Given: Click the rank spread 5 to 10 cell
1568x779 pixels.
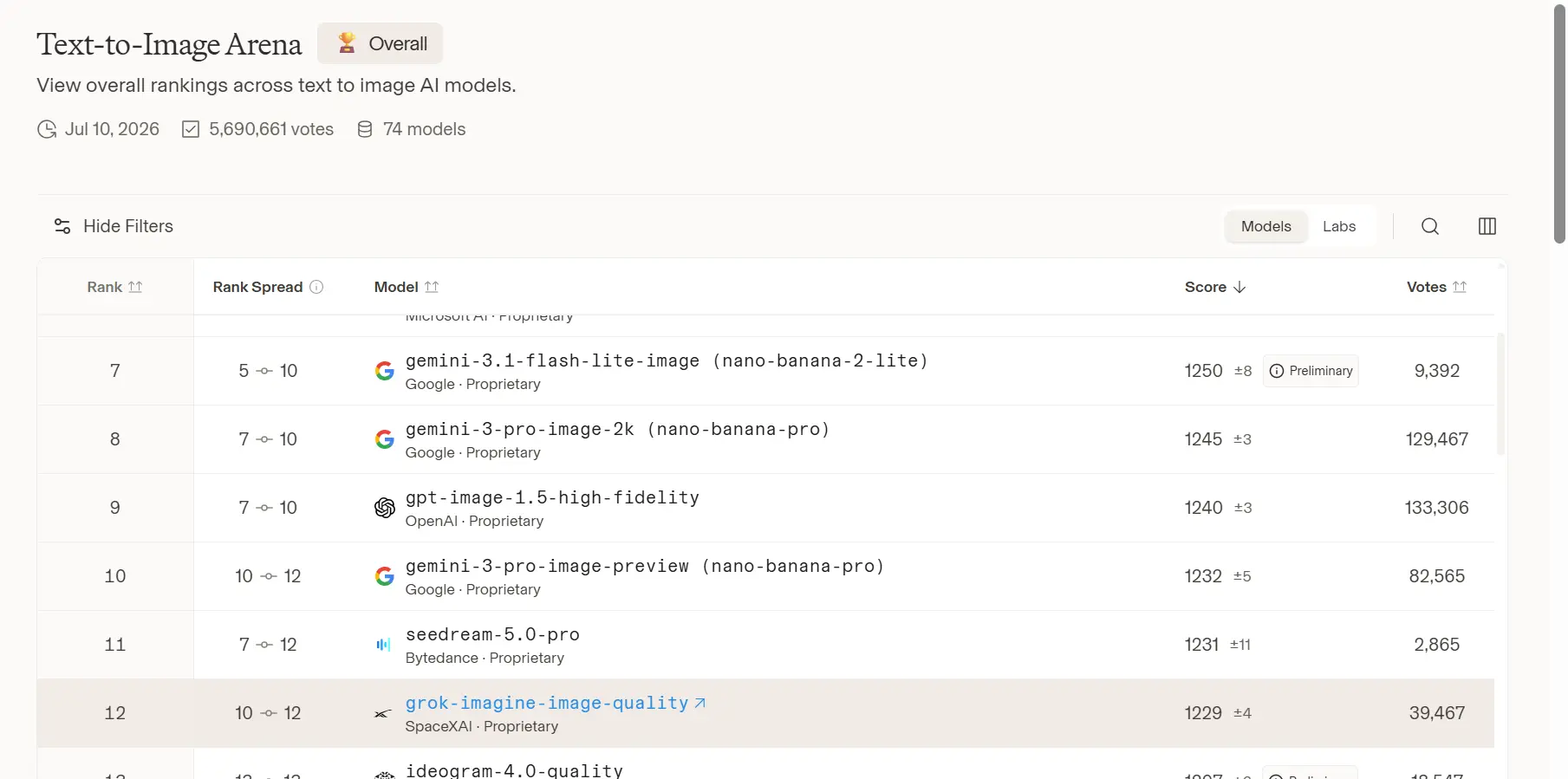Looking at the screenshot, I should pos(268,371).
